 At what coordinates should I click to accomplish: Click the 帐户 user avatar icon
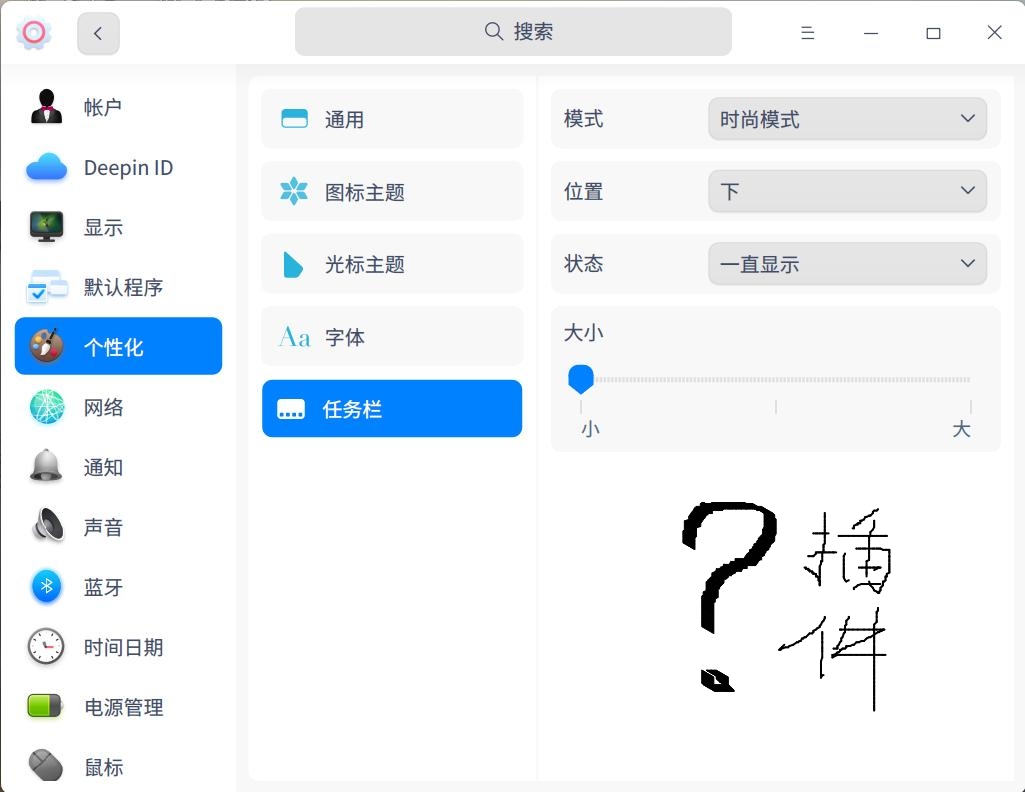point(46,107)
